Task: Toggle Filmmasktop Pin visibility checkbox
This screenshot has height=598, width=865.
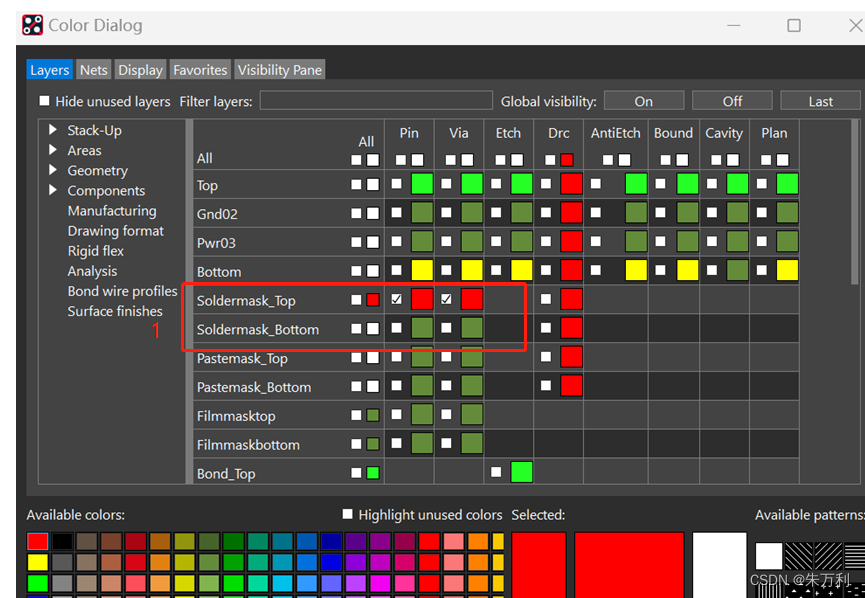Action: tap(396, 414)
